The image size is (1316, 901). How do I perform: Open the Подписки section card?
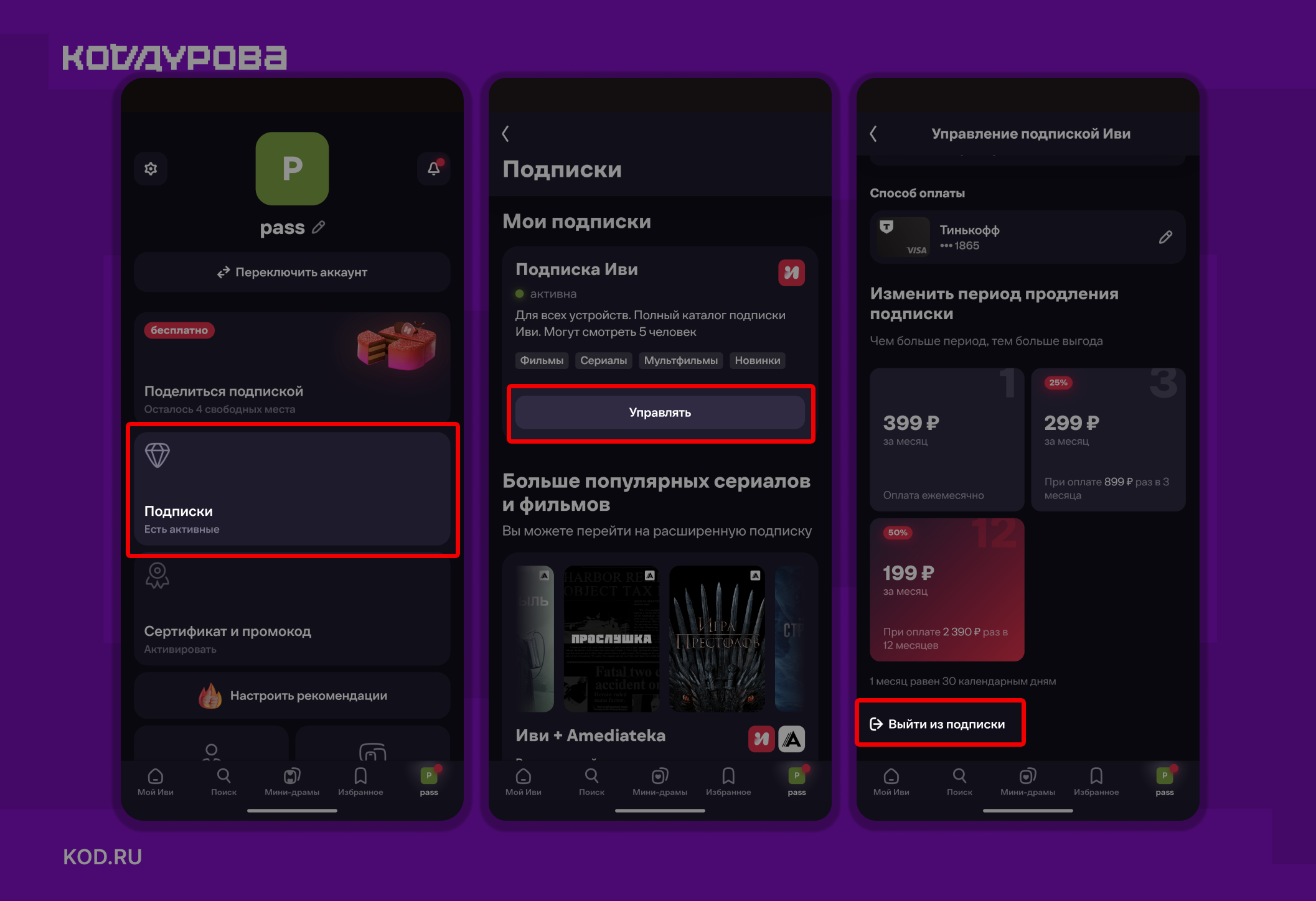click(292, 489)
